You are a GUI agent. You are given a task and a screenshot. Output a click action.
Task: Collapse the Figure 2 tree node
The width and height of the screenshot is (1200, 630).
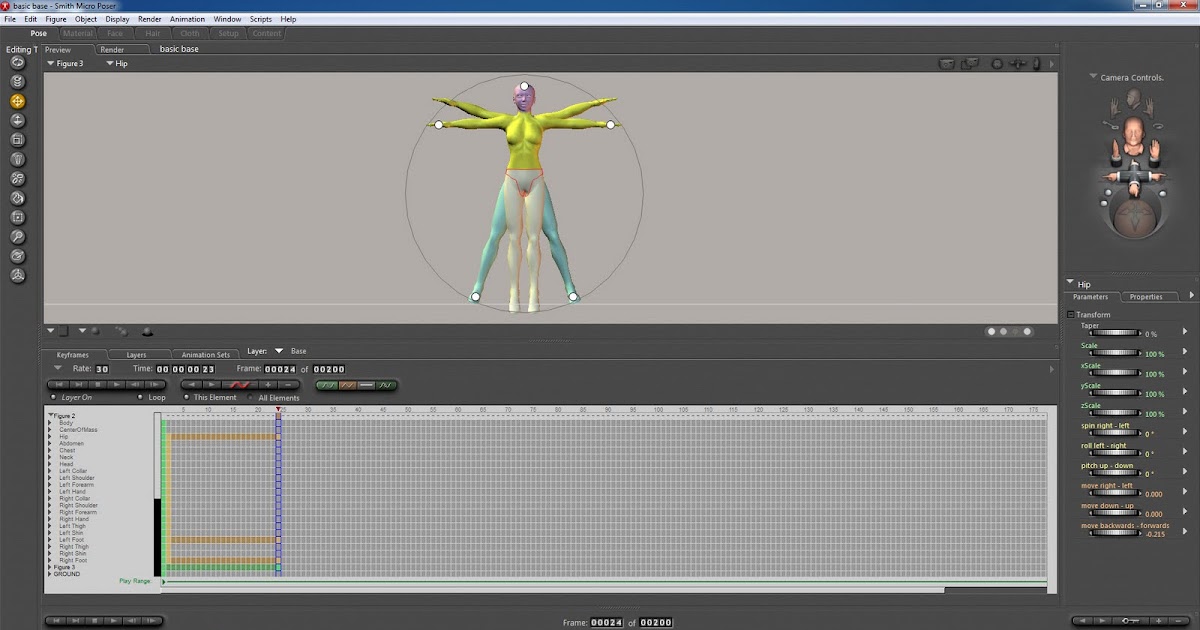[51, 415]
